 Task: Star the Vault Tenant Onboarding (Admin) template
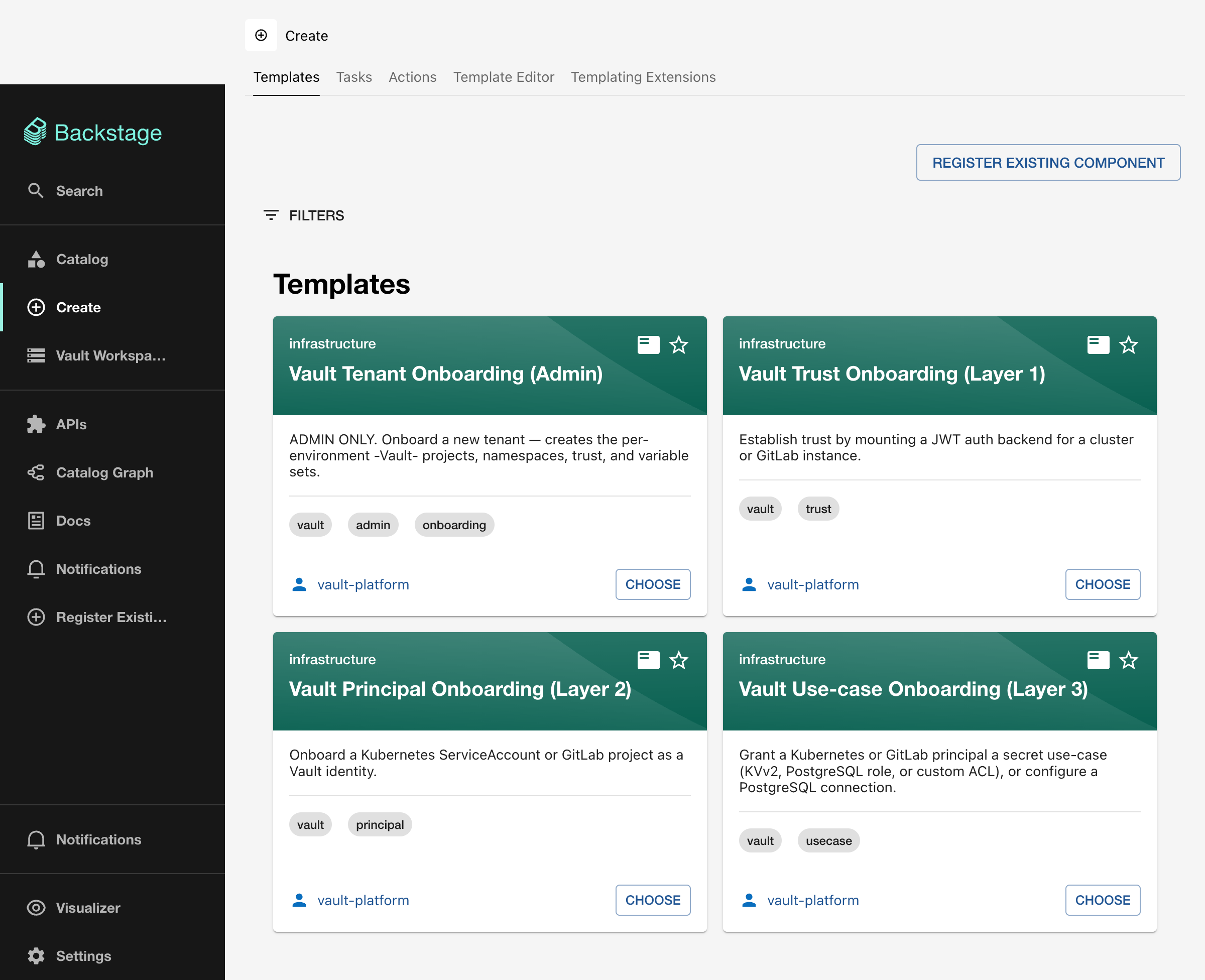[678, 344]
